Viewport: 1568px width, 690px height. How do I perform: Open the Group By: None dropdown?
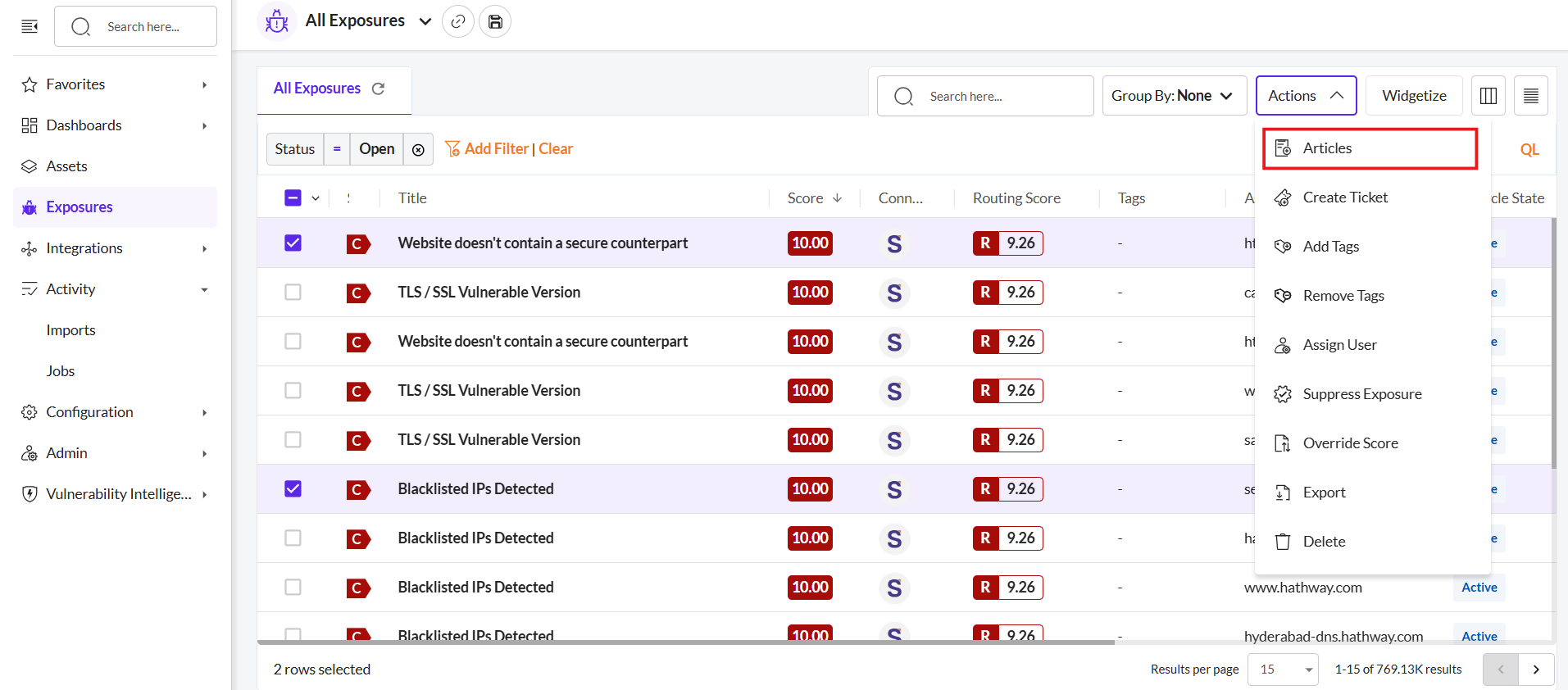point(1174,96)
